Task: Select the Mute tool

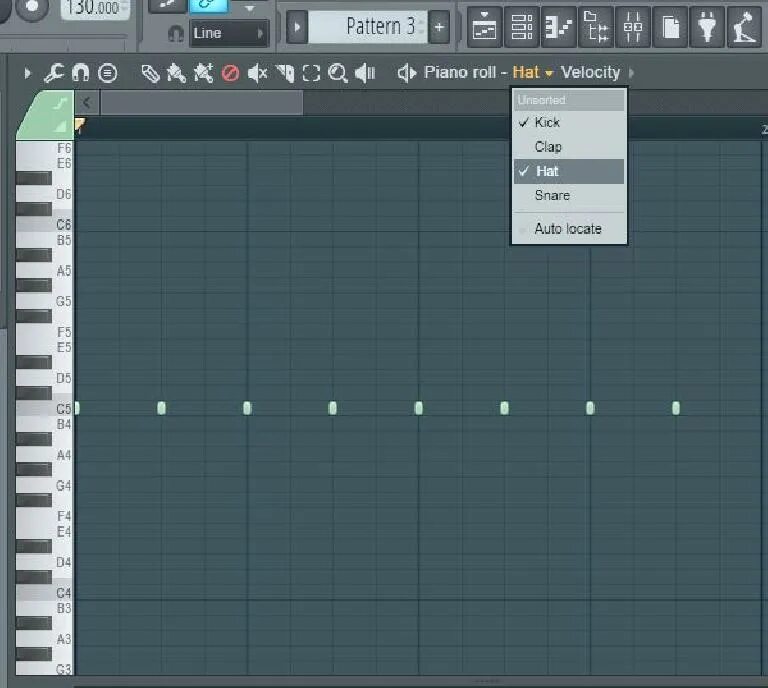Action: tap(257, 73)
